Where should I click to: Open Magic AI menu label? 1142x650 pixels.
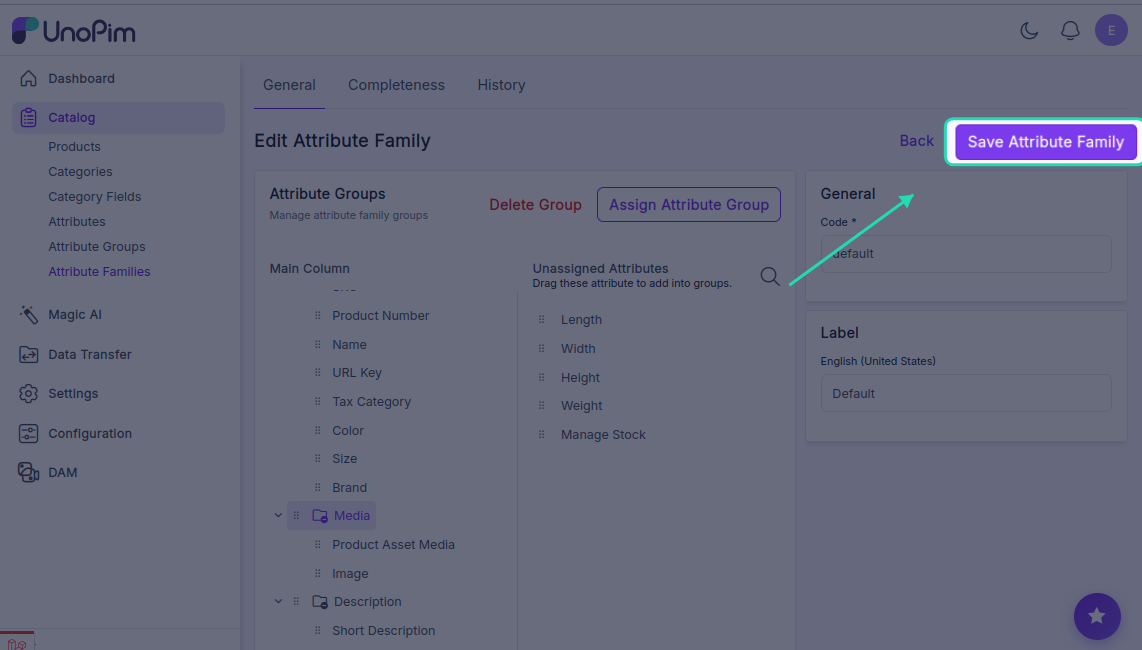tap(75, 315)
